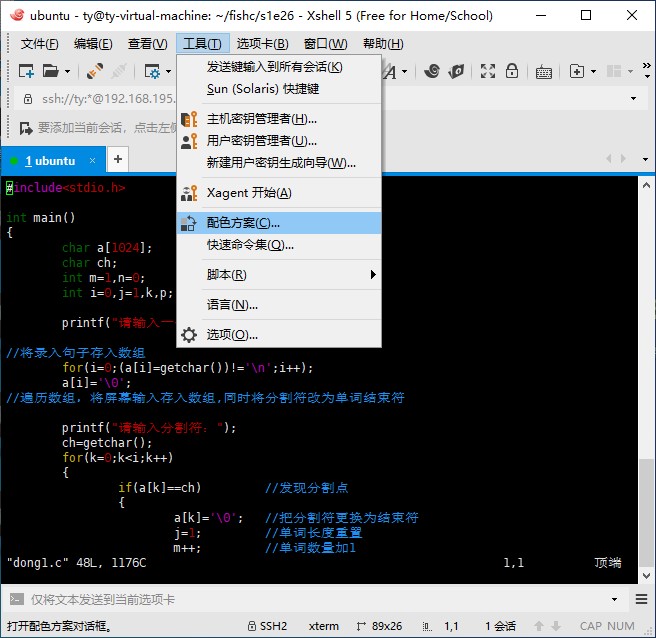Click the lock screen padlock icon
The image size is (656, 638).
click(512, 71)
